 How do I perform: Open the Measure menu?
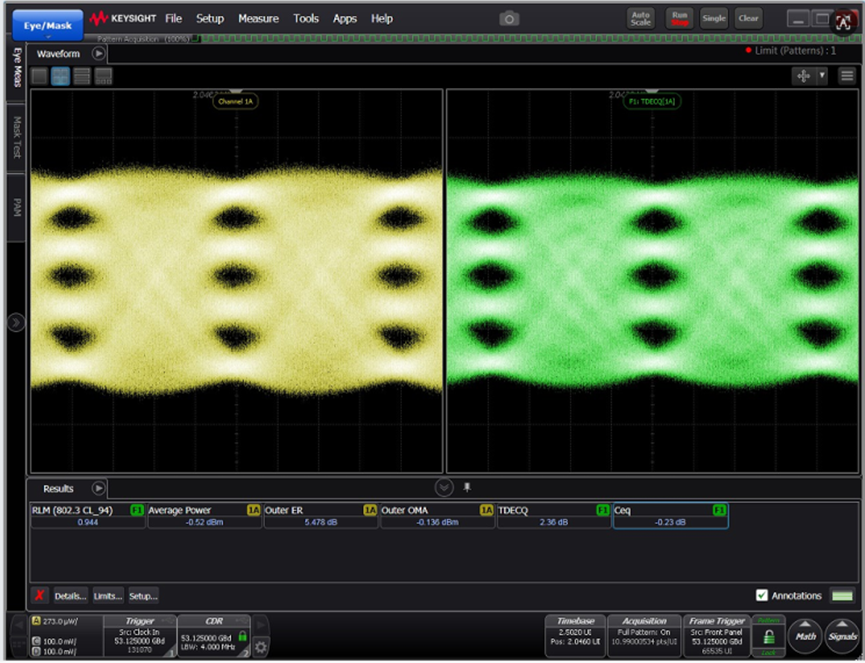(258, 19)
